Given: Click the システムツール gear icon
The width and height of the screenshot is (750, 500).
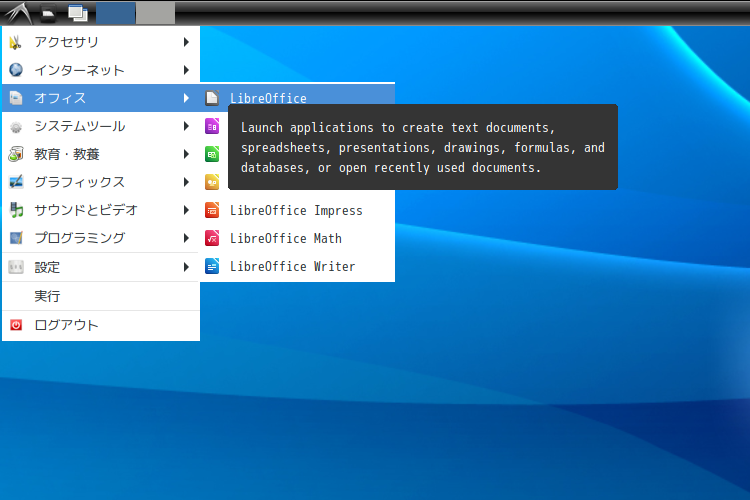Looking at the screenshot, I should (16, 126).
